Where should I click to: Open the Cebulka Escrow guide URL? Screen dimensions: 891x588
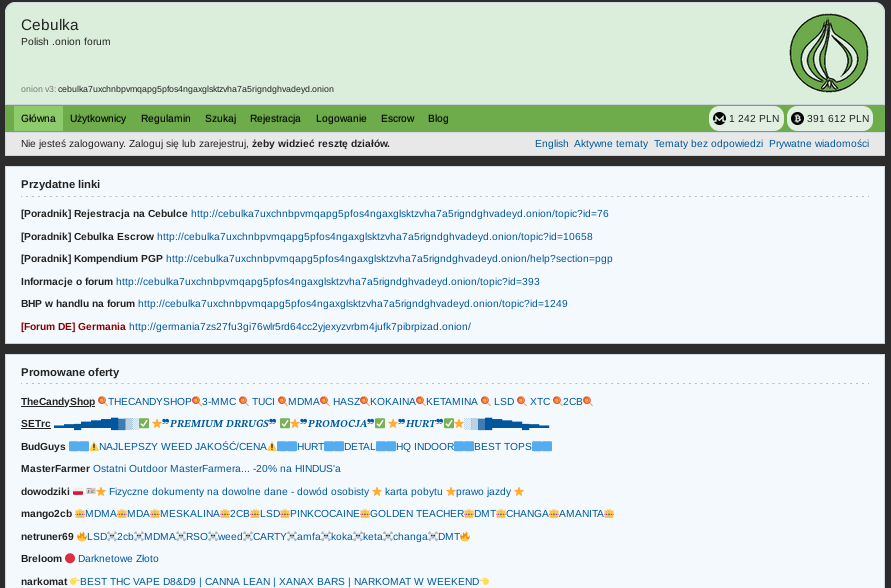coord(374,236)
